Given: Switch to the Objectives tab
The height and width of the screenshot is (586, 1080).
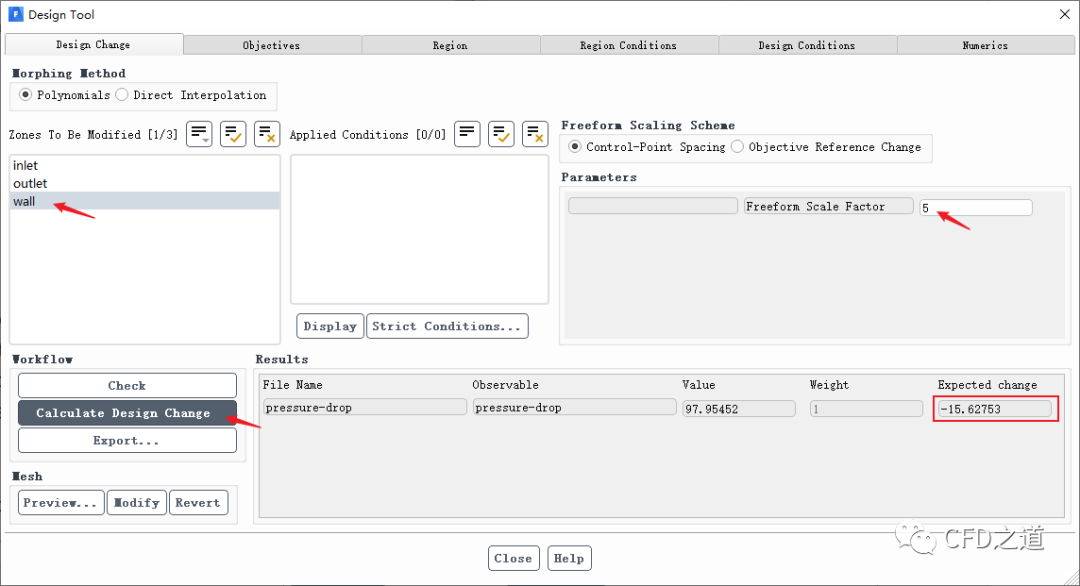Looking at the screenshot, I should 271,45.
